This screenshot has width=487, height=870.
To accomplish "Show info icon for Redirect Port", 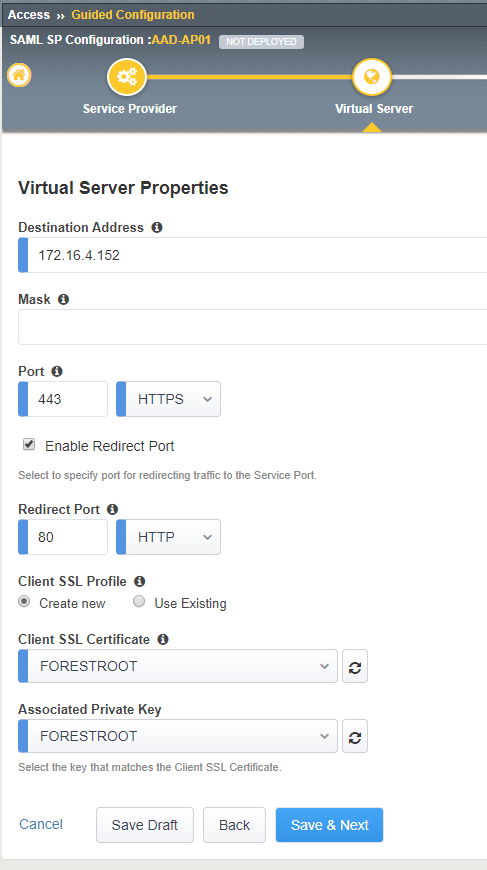I will point(113,509).
